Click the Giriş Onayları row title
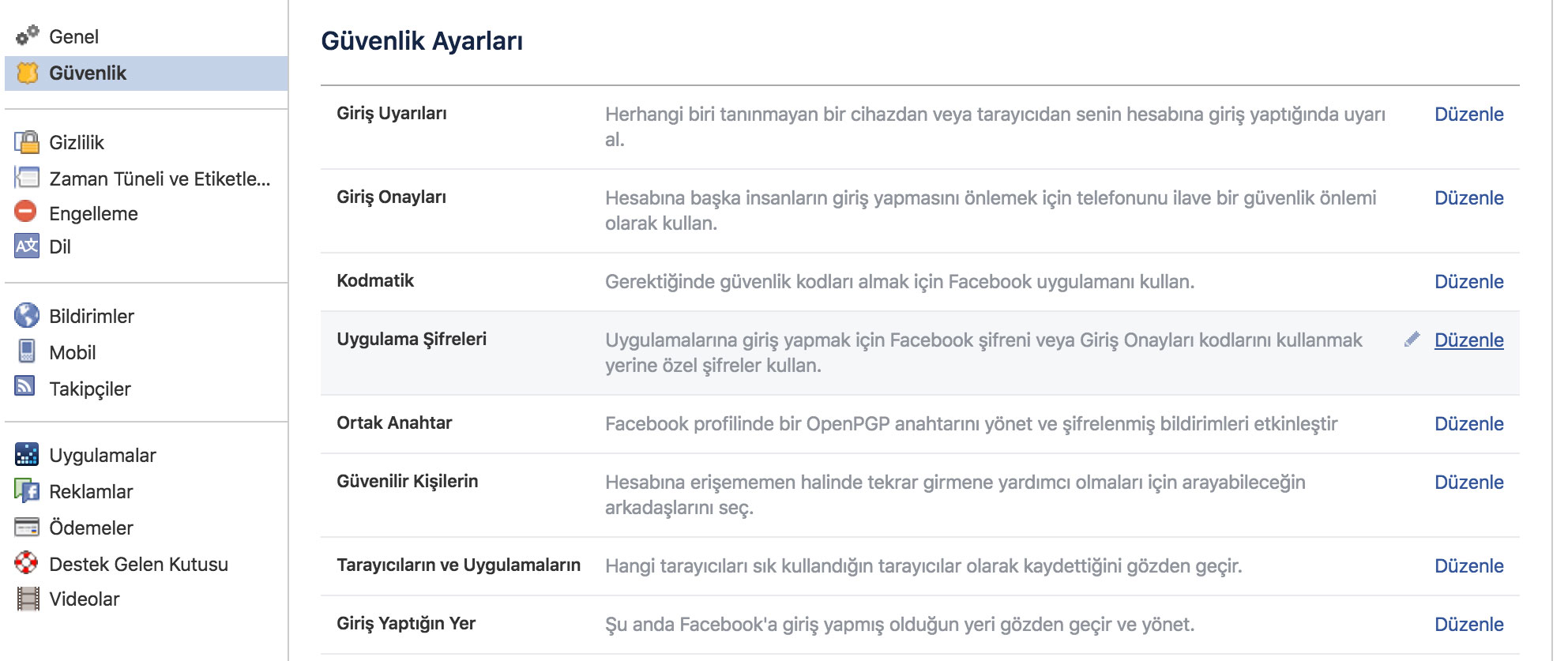 [391, 197]
